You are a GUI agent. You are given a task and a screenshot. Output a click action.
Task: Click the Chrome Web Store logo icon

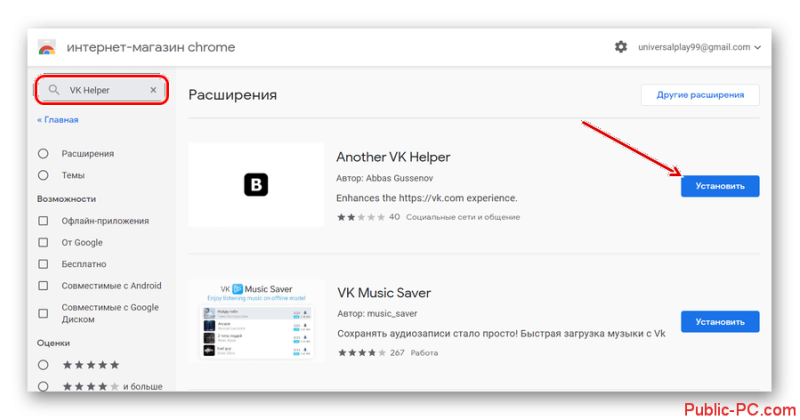coord(47,47)
